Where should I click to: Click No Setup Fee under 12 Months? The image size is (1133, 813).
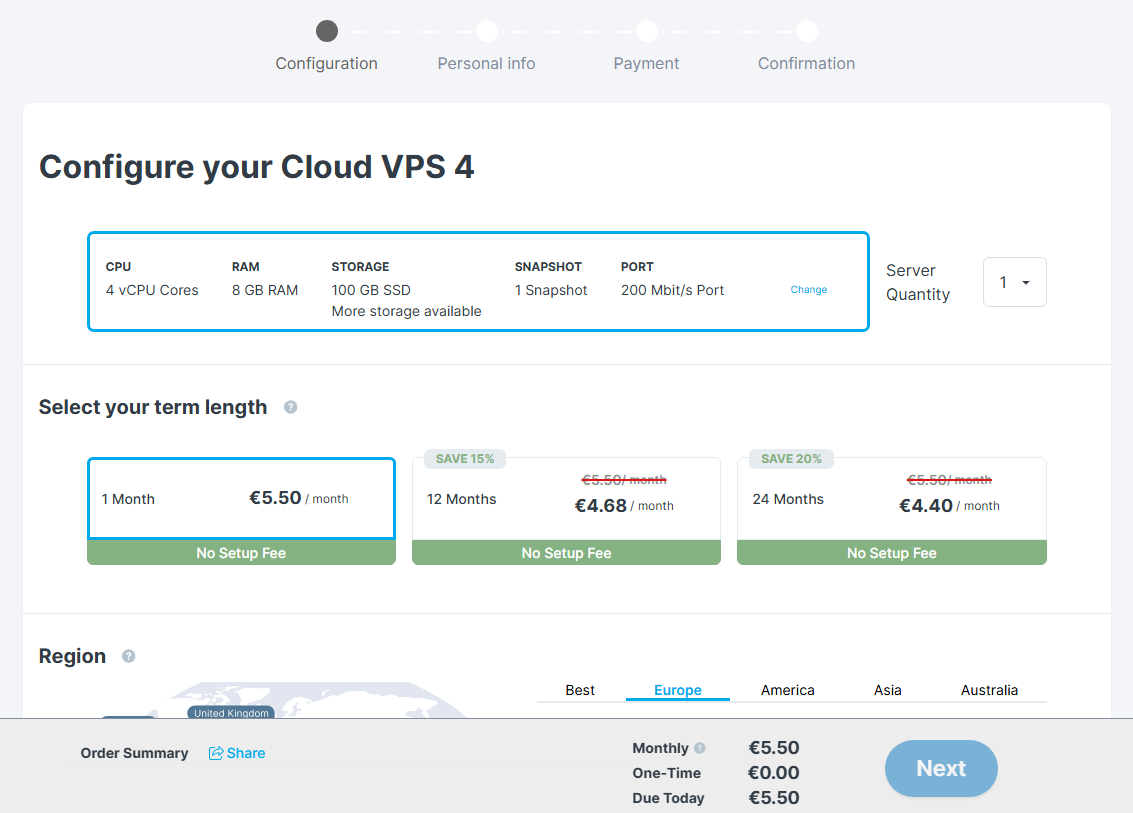coord(566,553)
